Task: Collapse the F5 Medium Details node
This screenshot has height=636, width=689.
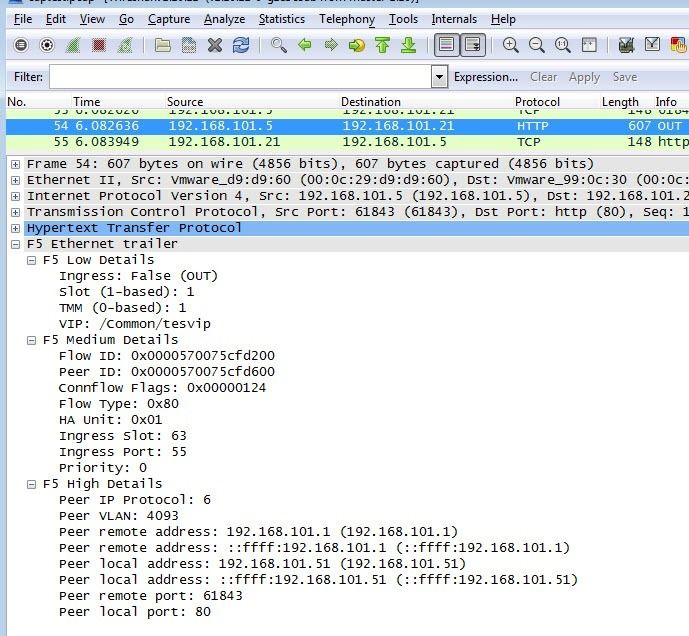Action: 31,341
